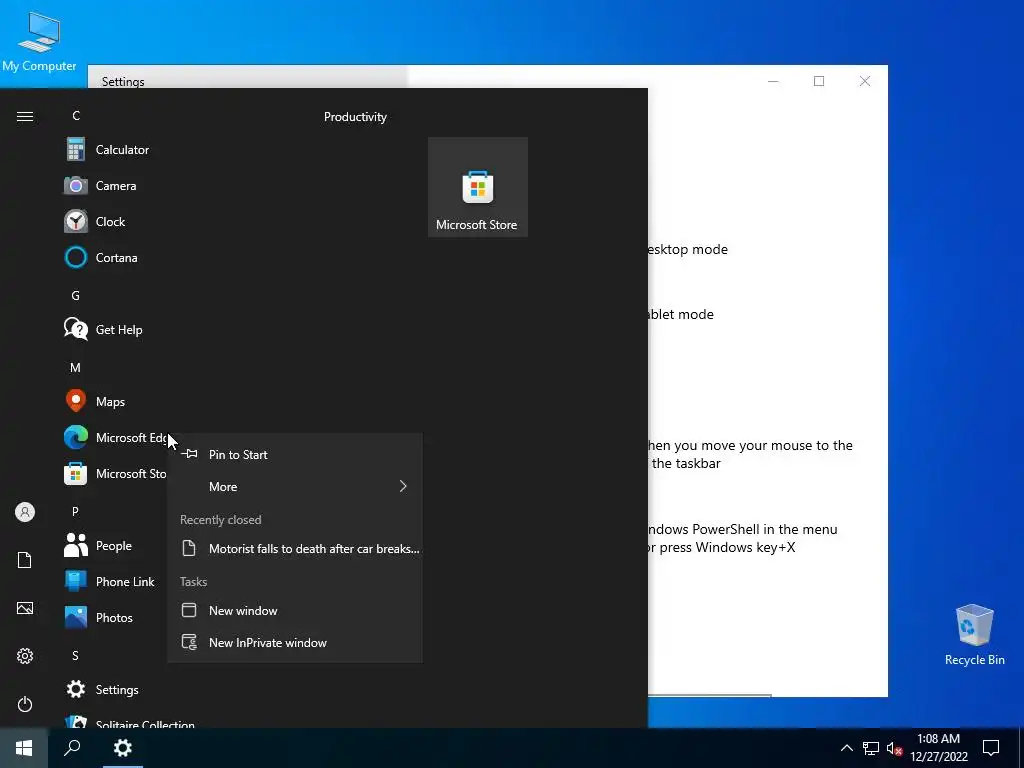Open taskbar Search magnifier
1024x768 pixels.
[72, 748]
